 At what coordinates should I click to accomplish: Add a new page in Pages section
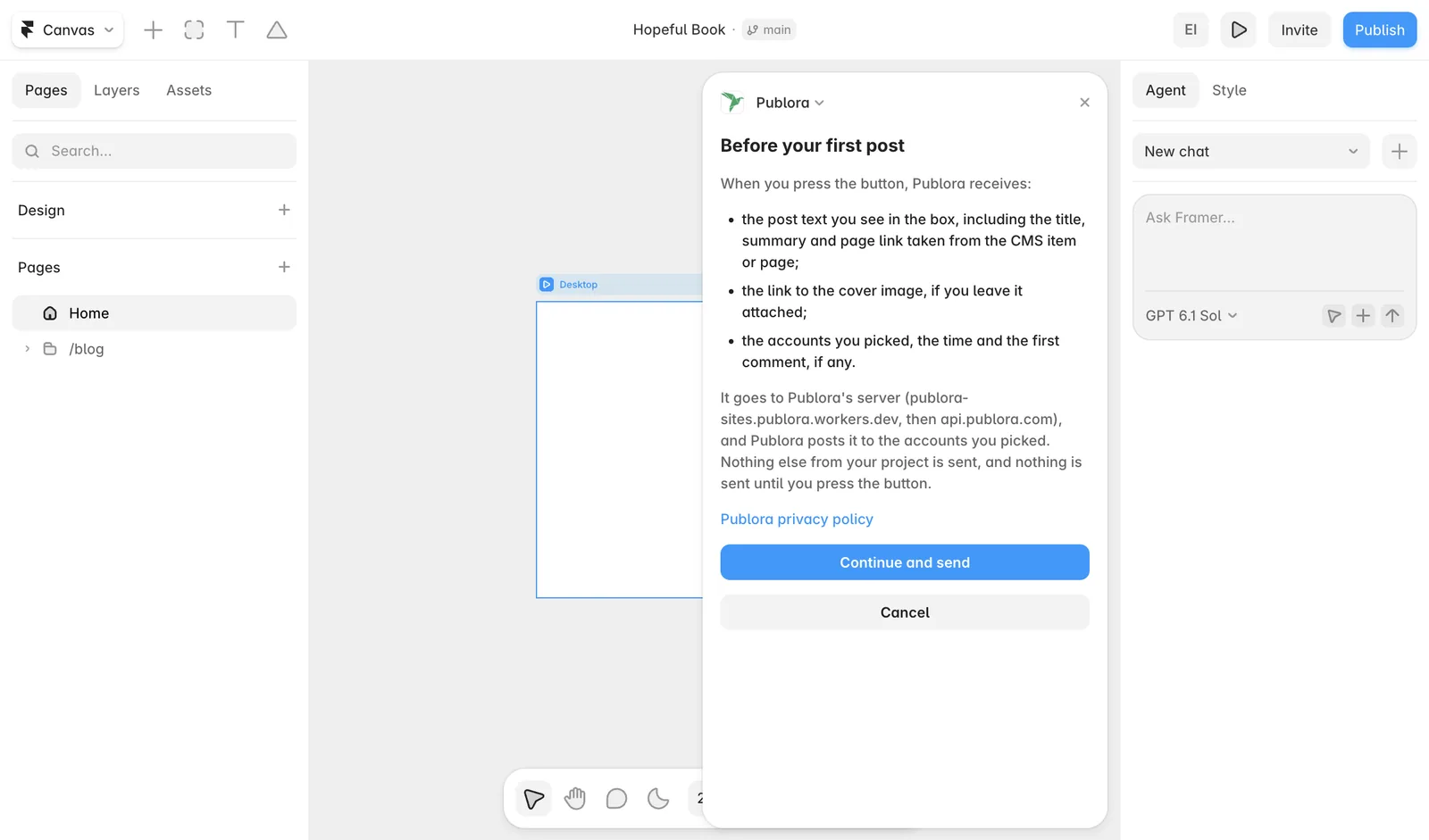284,267
